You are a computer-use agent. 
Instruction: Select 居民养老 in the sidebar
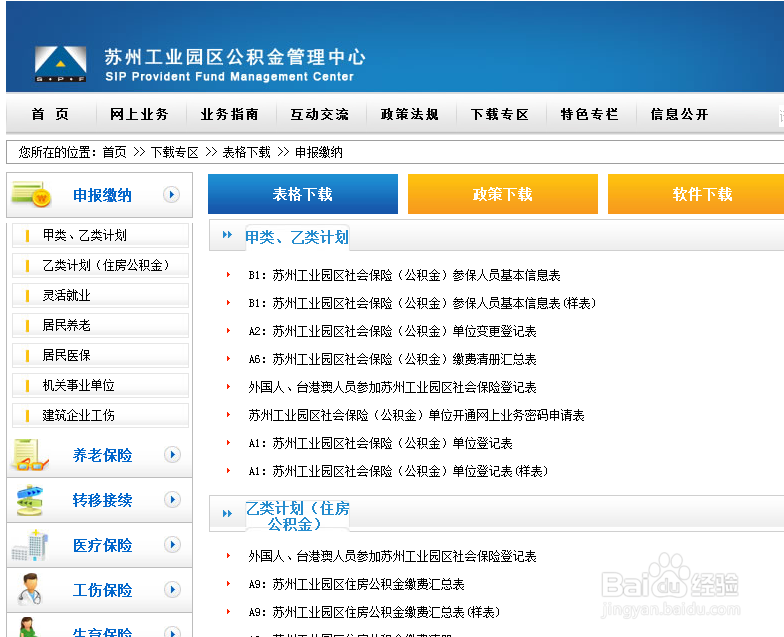[x=100, y=325]
